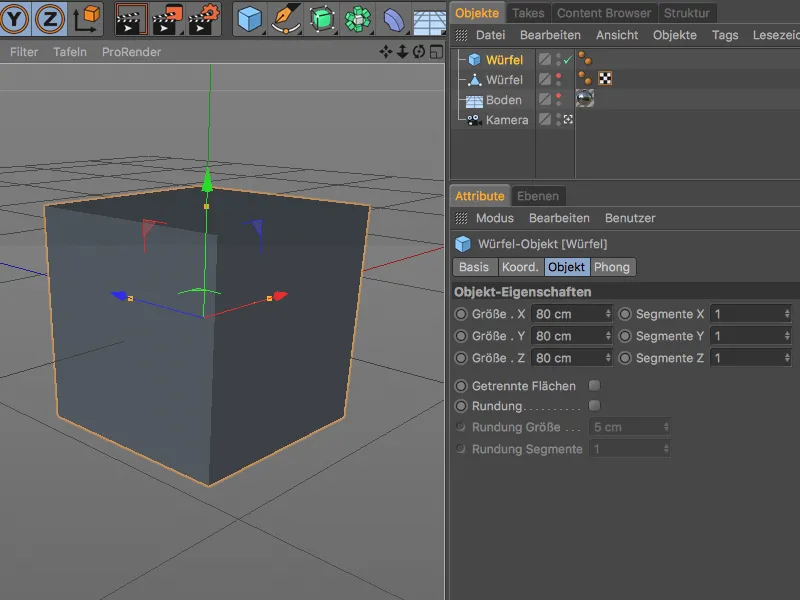
Task: Open the floor environment icon
Action: pyautogui.click(x=430, y=22)
